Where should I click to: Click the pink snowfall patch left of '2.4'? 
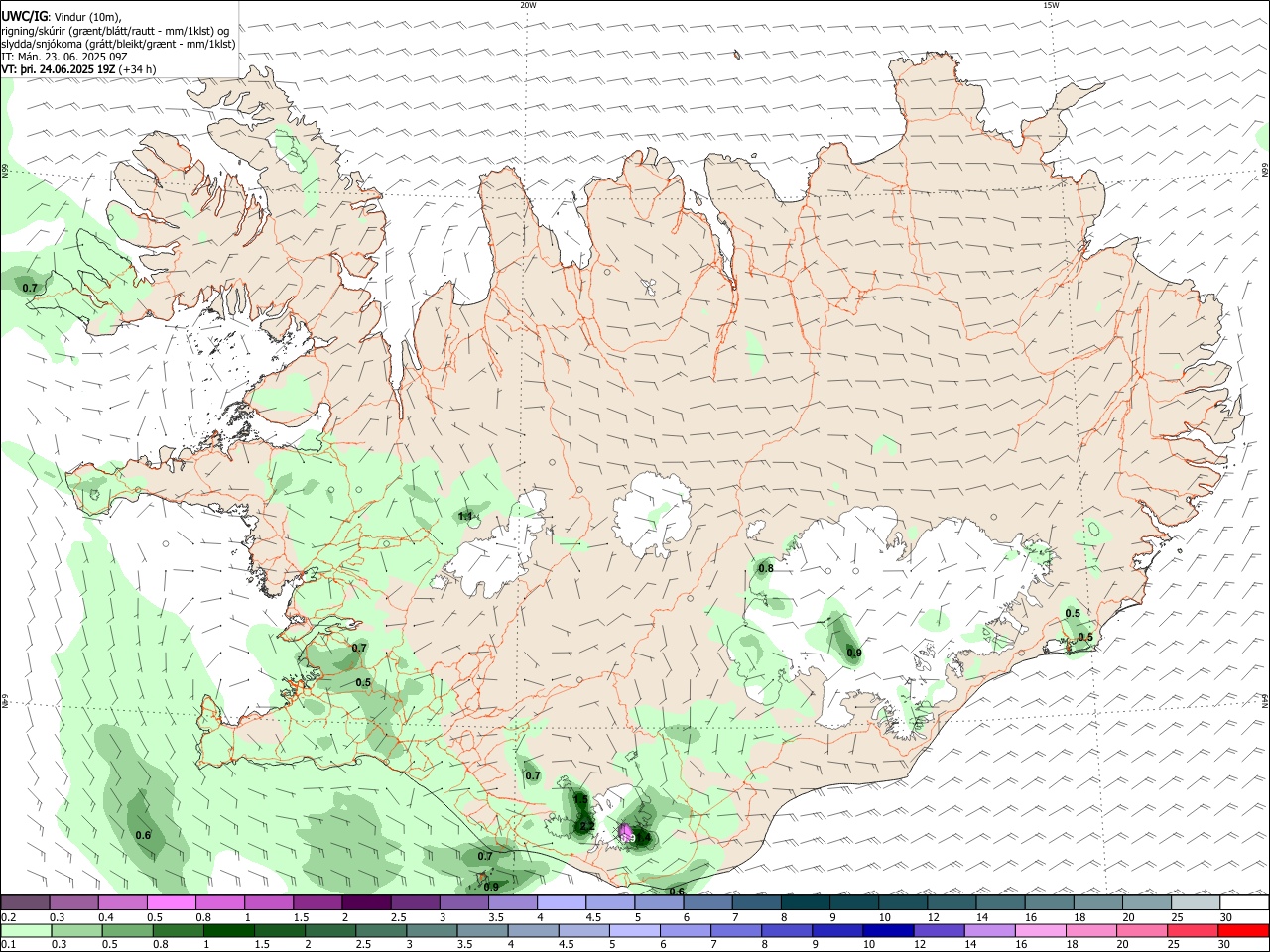(626, 831)
